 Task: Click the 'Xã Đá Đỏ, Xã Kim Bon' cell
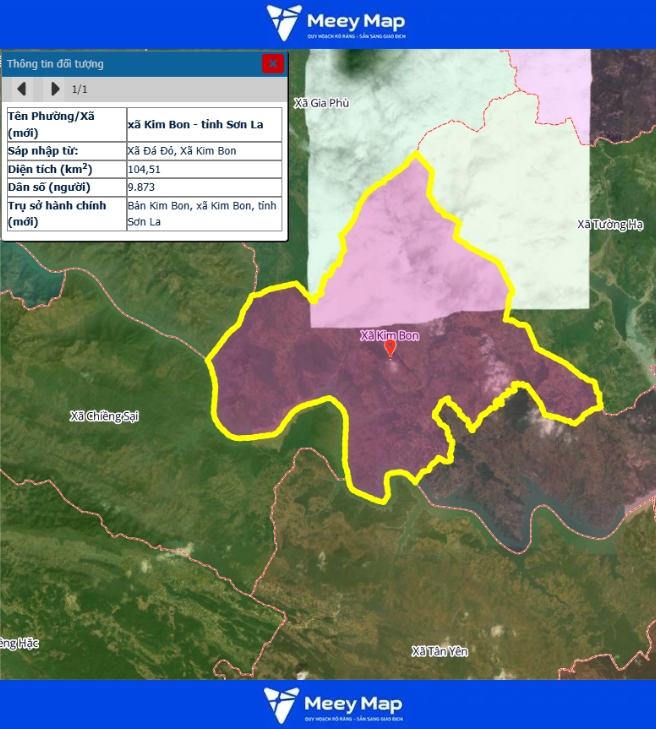(204, 151)
